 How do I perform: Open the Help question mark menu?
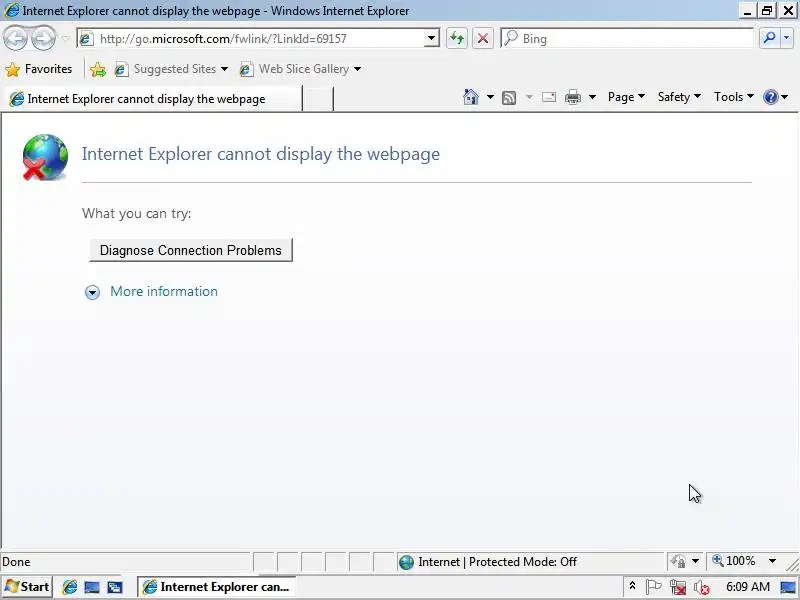pos(776,97)
